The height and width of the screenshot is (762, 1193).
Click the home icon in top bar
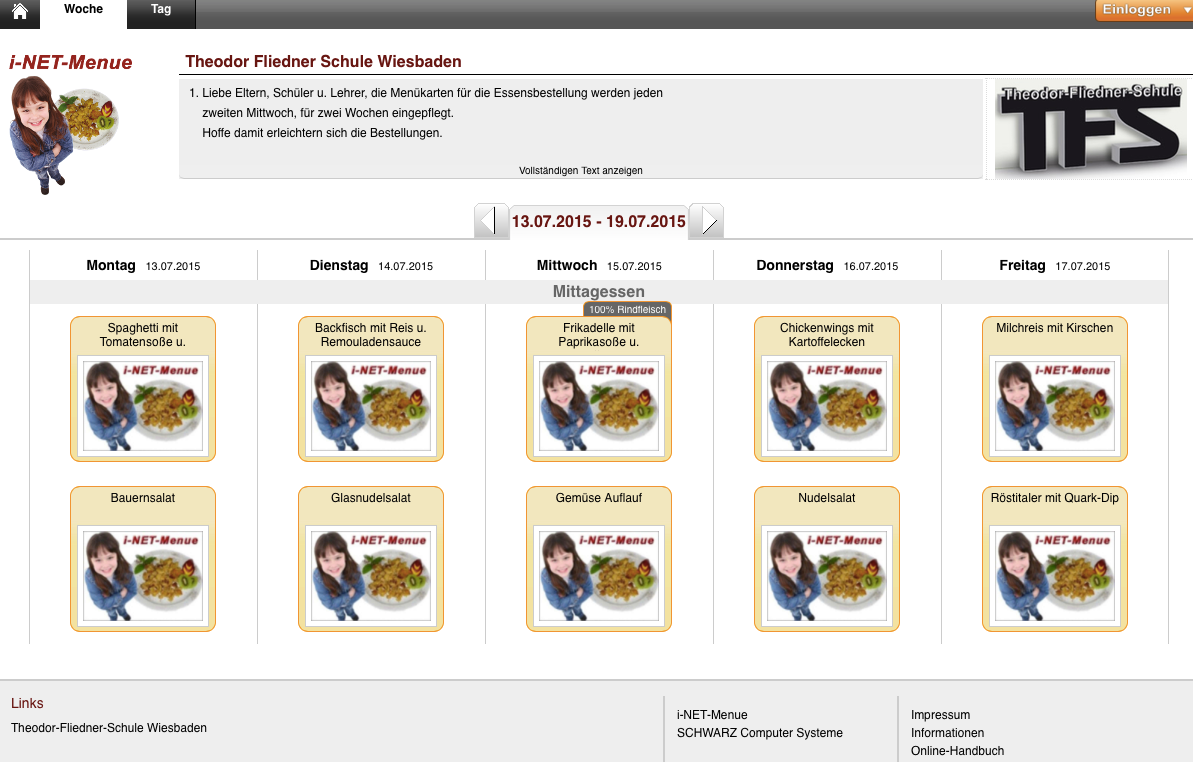[19, 12]
